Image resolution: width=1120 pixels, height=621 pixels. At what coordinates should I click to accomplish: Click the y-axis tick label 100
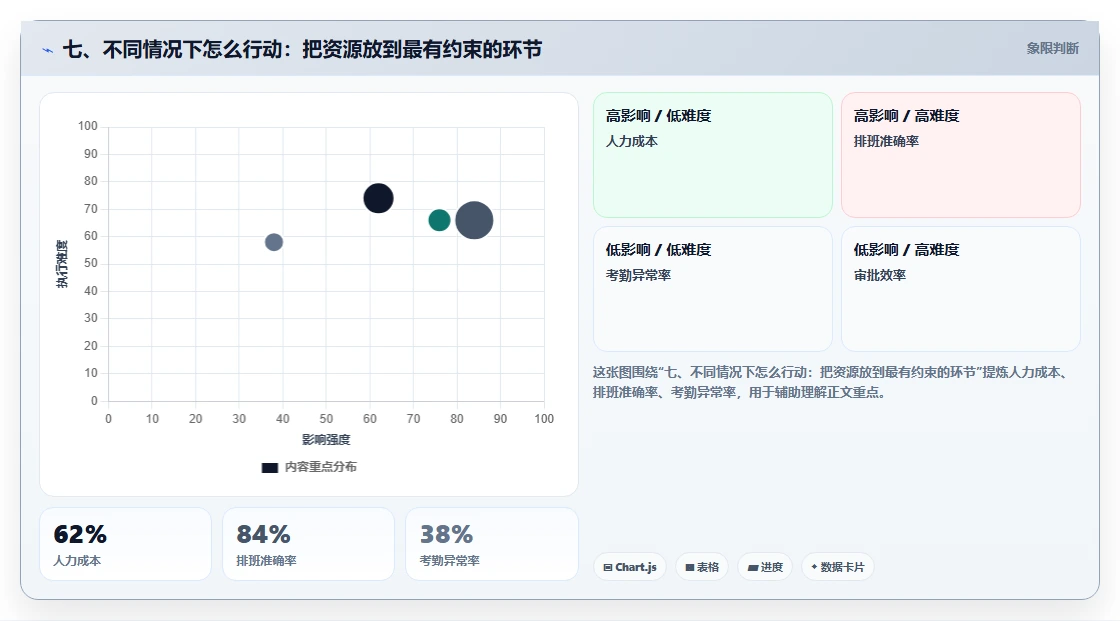(88, 126)
